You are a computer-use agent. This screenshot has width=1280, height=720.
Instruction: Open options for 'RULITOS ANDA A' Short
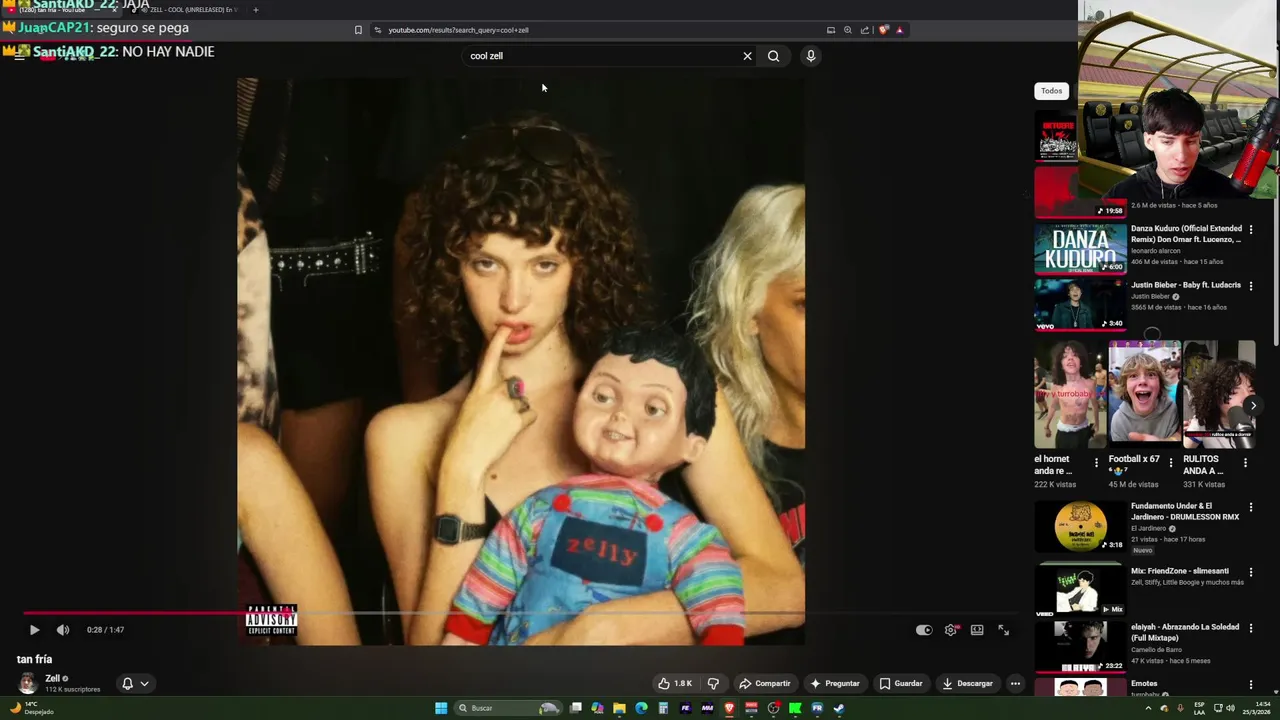pyautogui.click(x=1245, y=463)
